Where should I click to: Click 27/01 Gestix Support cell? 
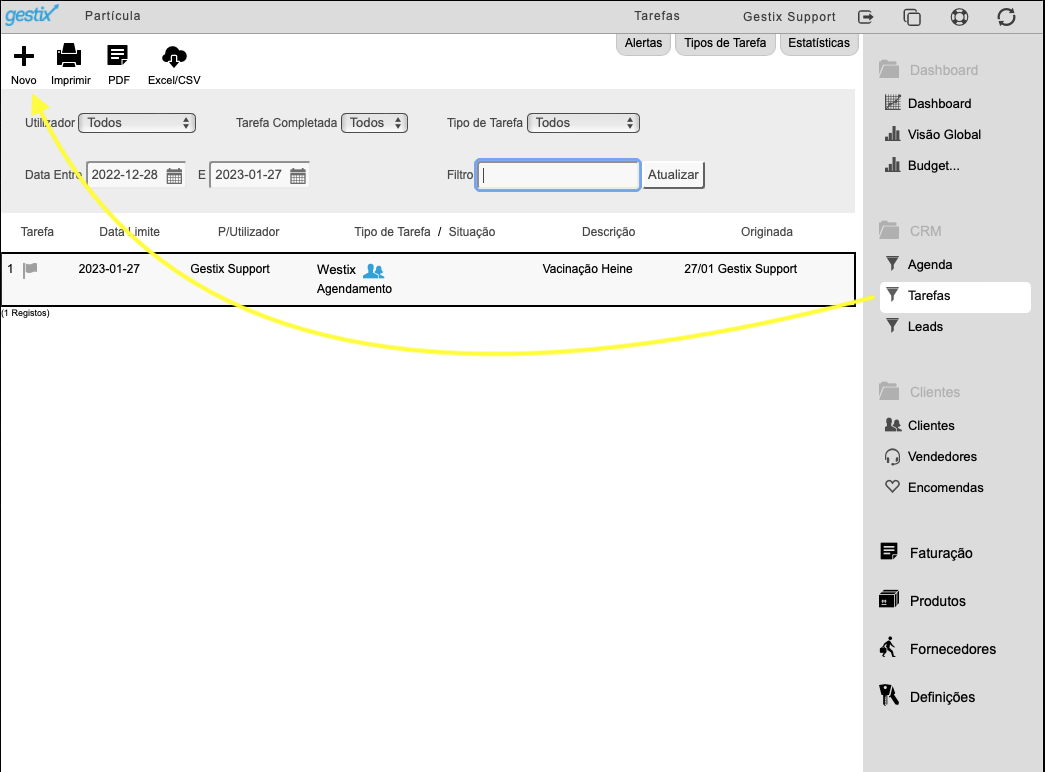(740, 269)
